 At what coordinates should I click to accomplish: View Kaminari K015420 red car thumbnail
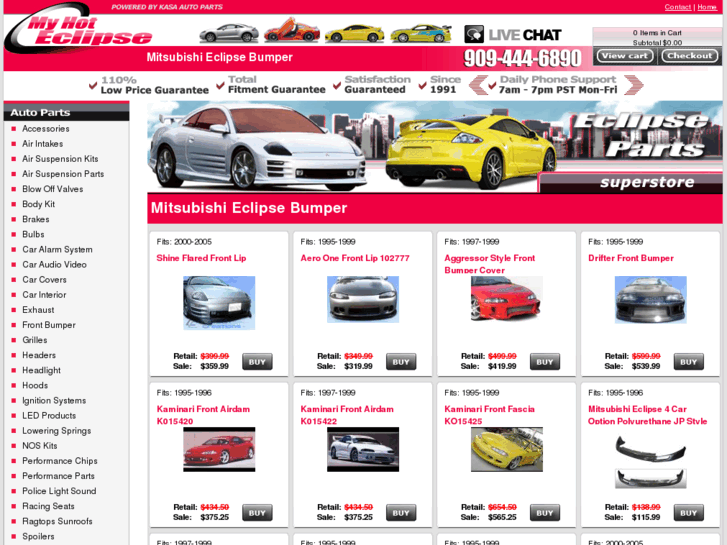coord(219,449)
